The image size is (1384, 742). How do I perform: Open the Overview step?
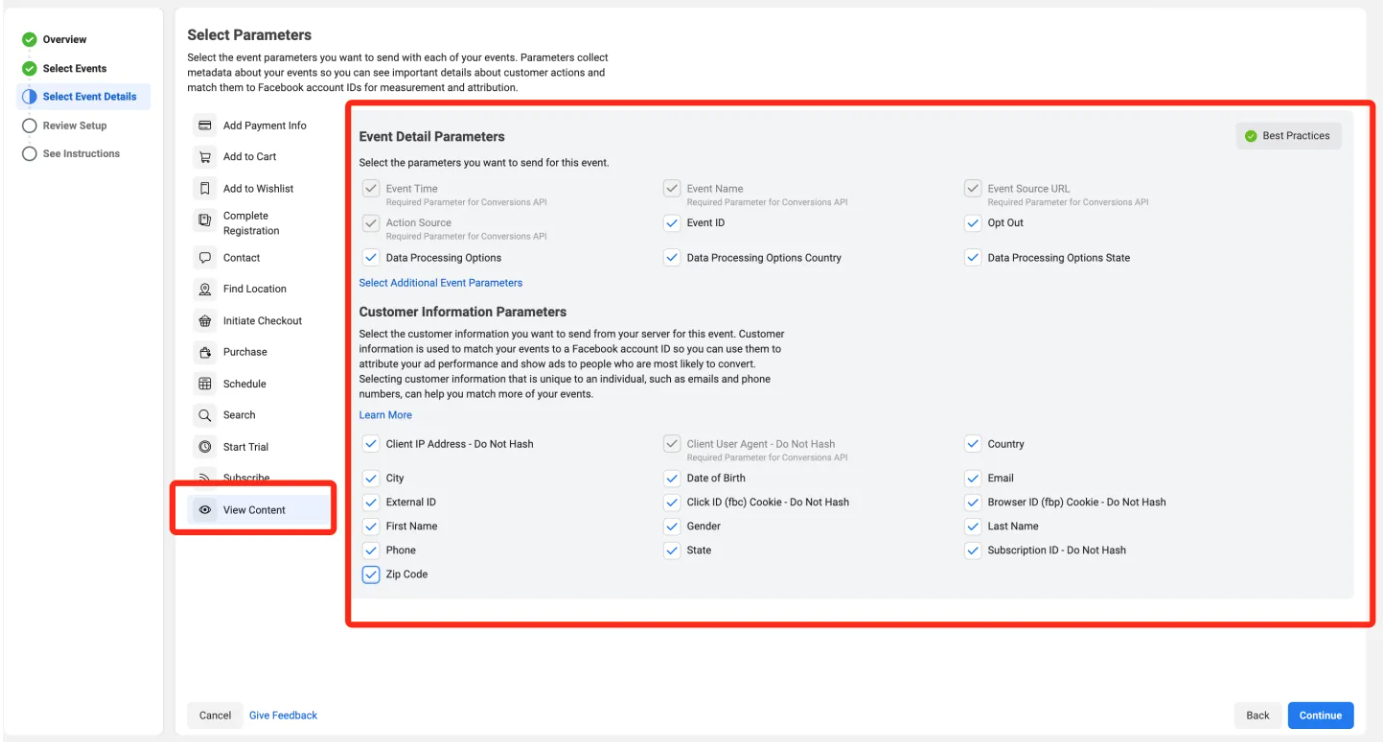(x=64, y=40)
